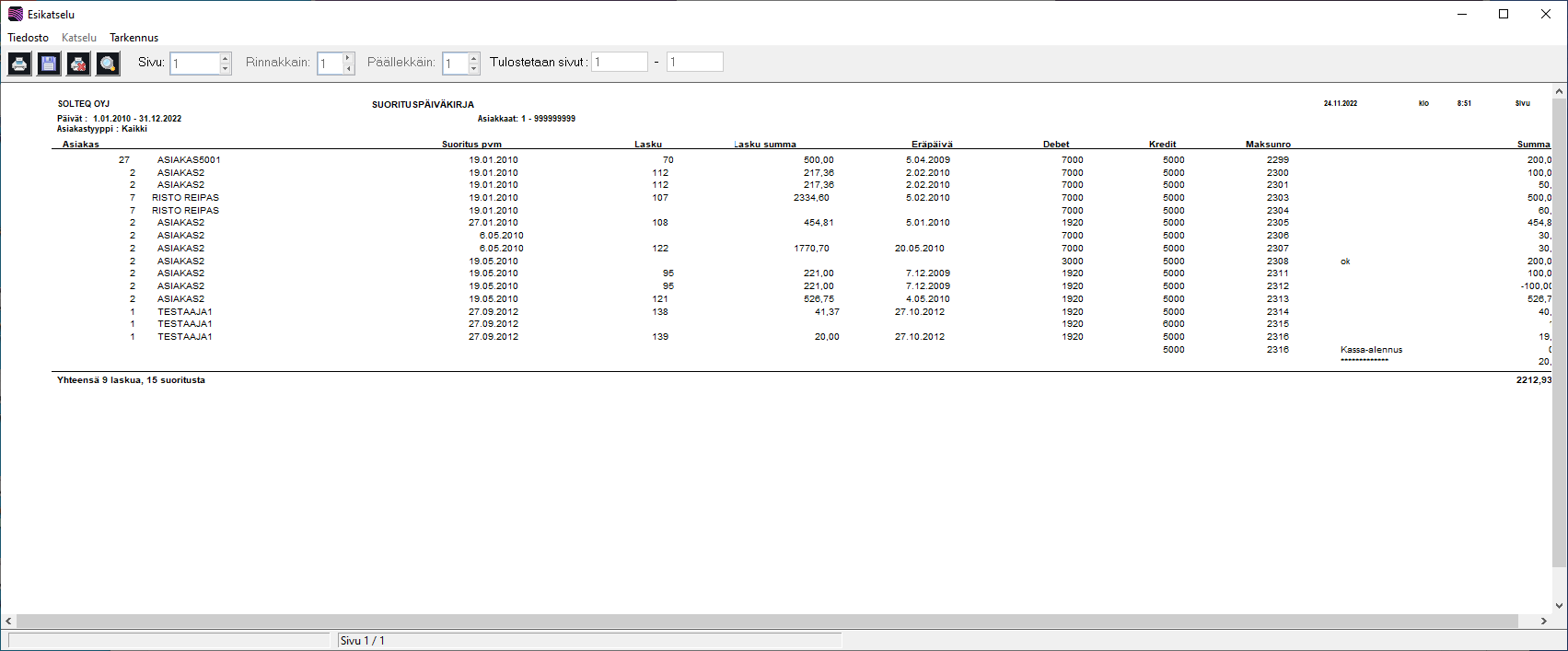Decrease the Sivu page number with down arrow
The width and height of the screenshot is (1568, 651).
click(x=226, y=69)
